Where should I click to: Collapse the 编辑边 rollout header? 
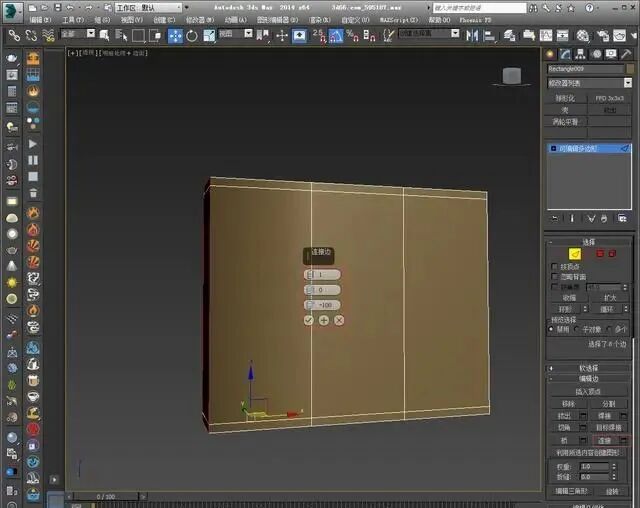pos(589,379)
